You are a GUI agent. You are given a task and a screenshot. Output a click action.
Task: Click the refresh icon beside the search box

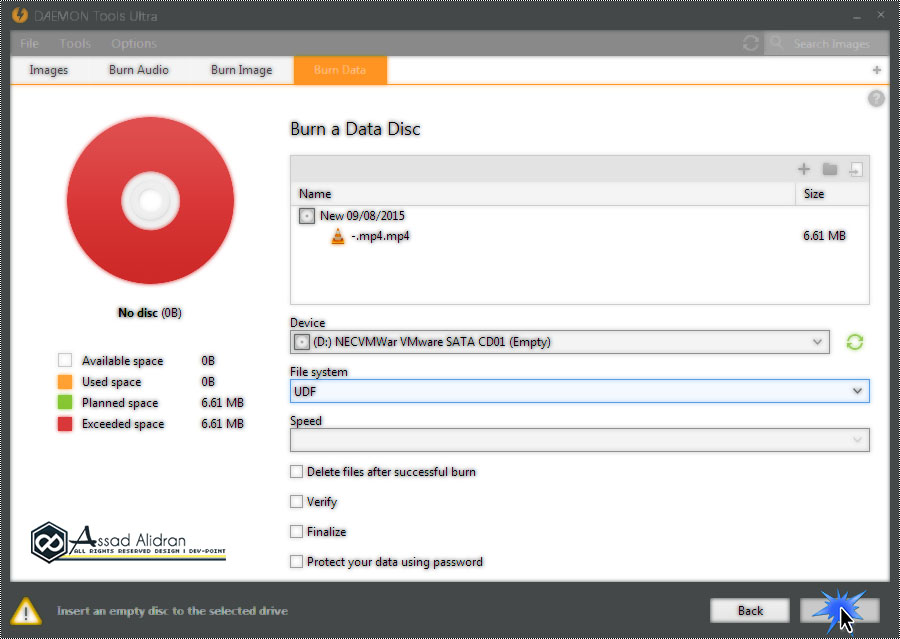click(x=751, y=43)
